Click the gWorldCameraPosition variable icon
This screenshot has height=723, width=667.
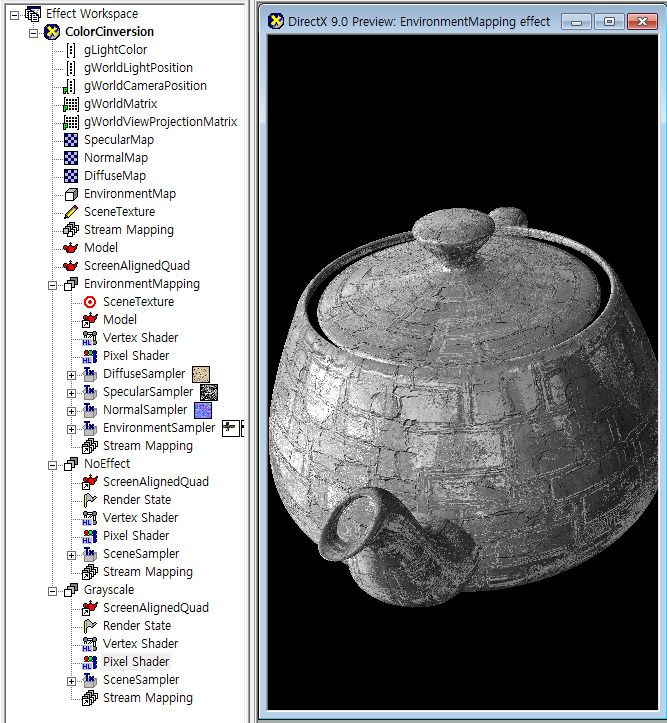70,86
